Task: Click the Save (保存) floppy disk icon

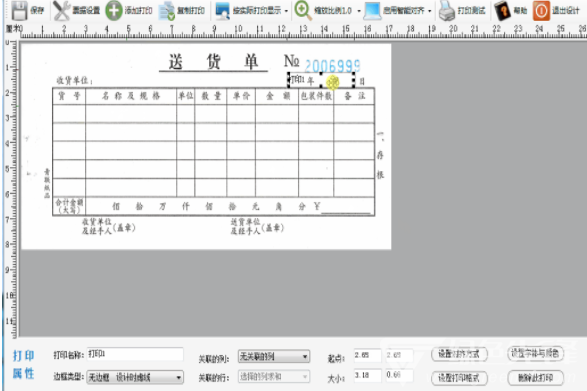Action: pos(19,10)
